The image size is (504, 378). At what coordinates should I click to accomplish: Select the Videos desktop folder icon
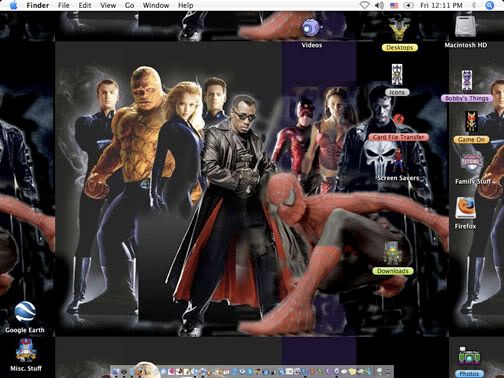click(x=312, y=27)
